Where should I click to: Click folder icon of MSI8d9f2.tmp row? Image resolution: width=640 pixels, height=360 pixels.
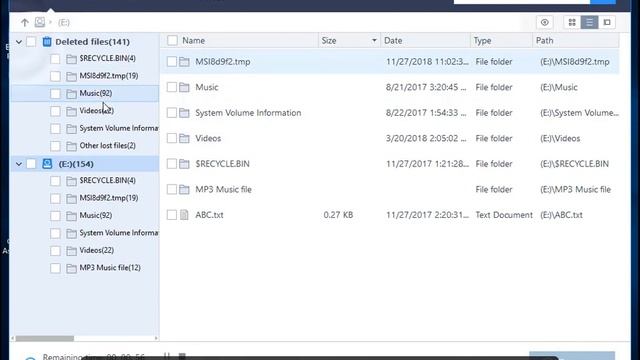(x=184, y=62)
